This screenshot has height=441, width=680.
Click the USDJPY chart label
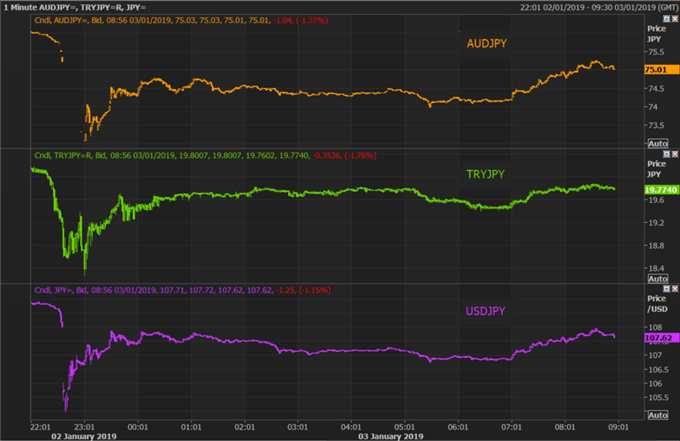coord(485,311)
